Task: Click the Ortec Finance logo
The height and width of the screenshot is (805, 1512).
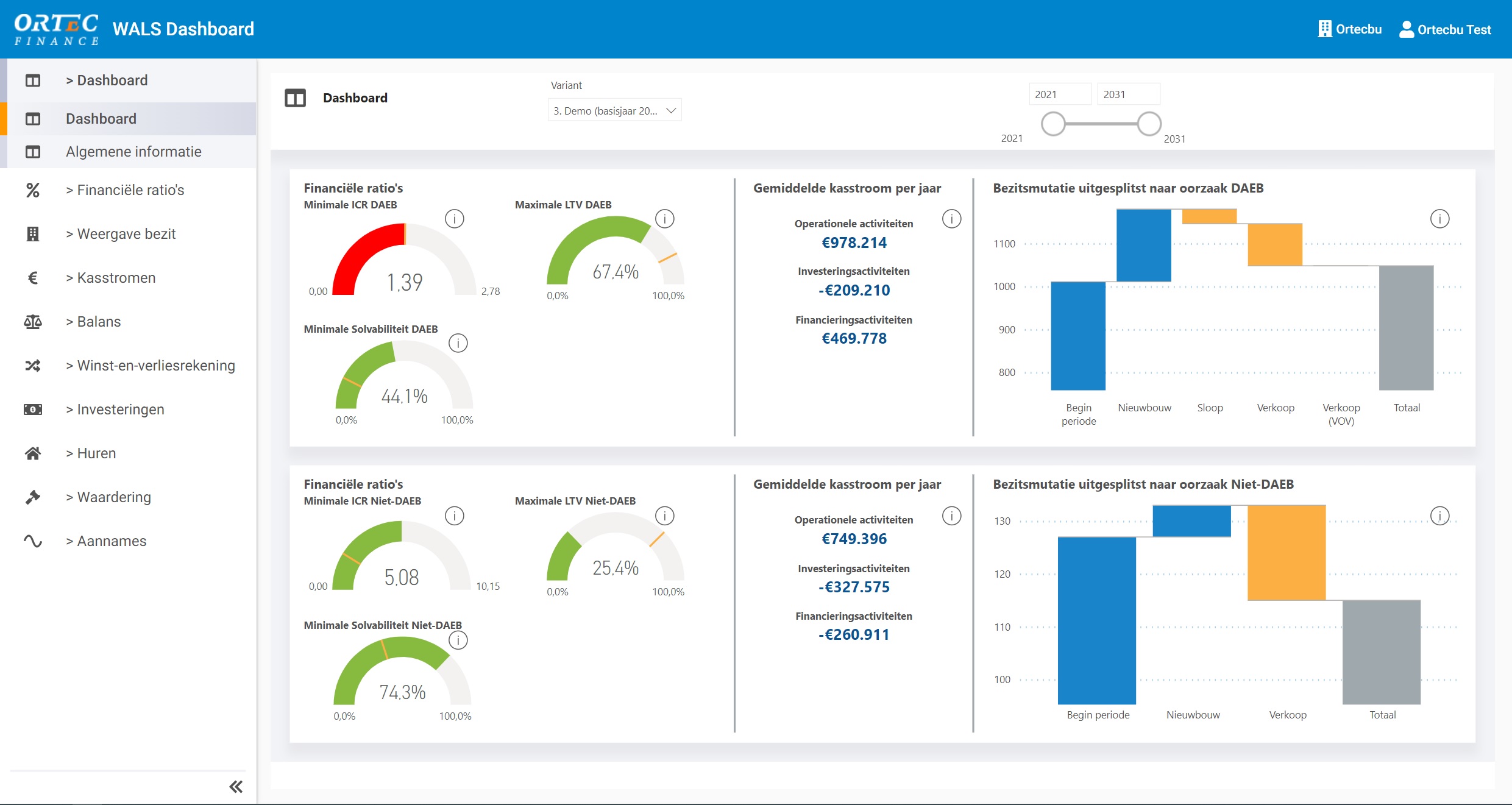Action: coord(57,29)
